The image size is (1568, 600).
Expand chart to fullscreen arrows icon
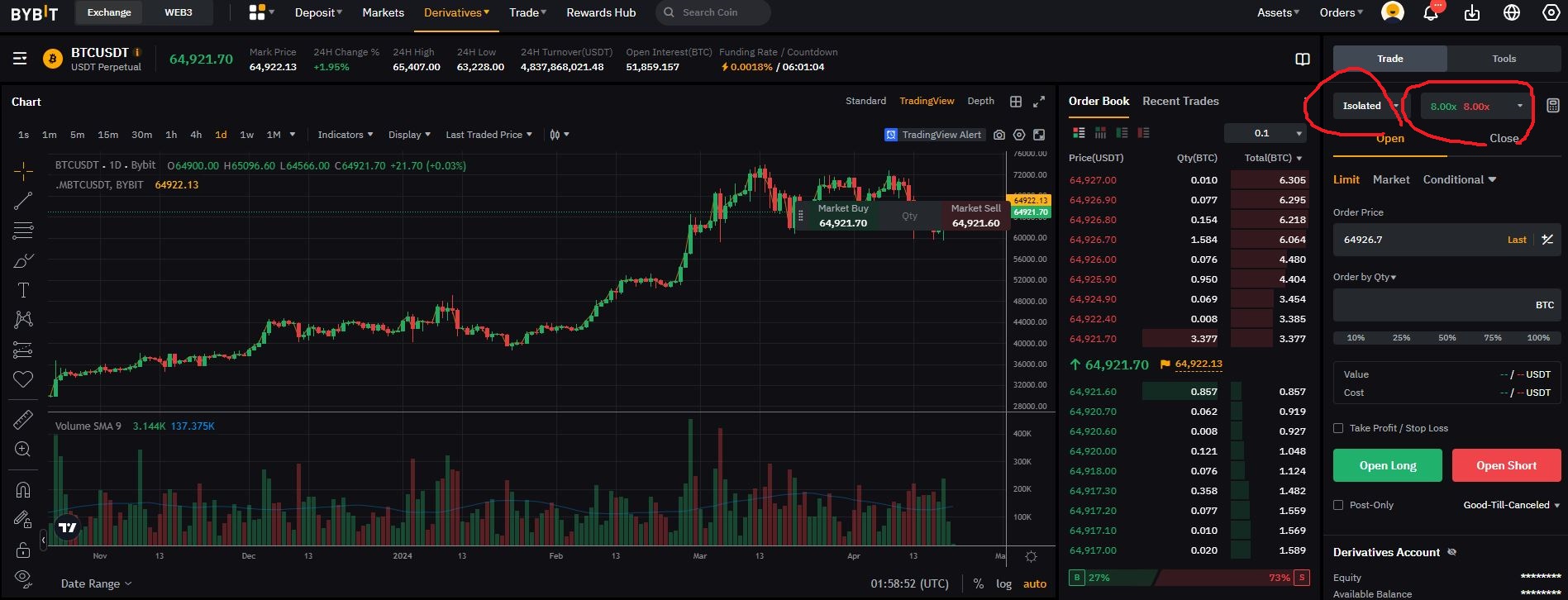click(x=1039, y=102)
